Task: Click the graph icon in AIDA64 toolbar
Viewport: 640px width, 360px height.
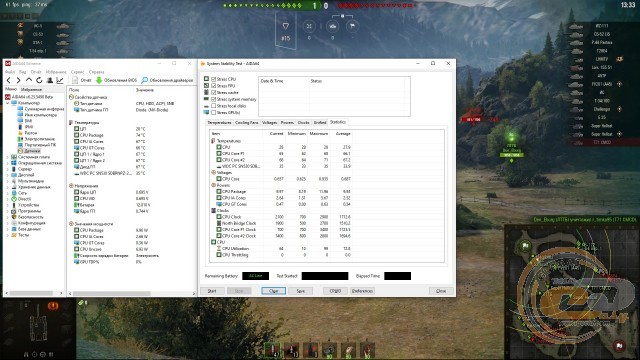Action: pos(60,80)
